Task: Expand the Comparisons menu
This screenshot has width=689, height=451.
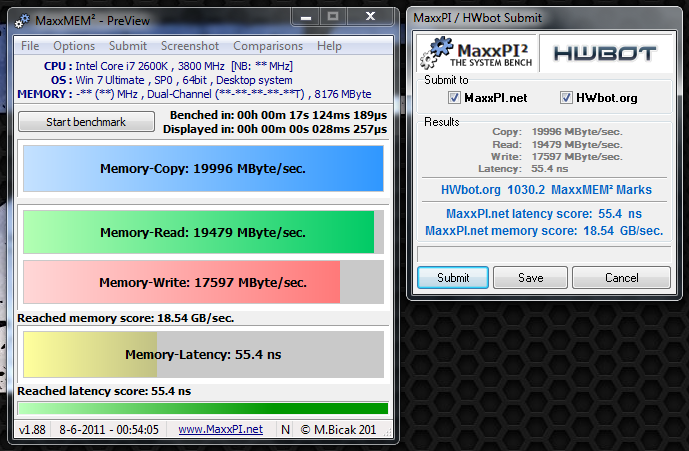Action: click(x=268, y=46)
